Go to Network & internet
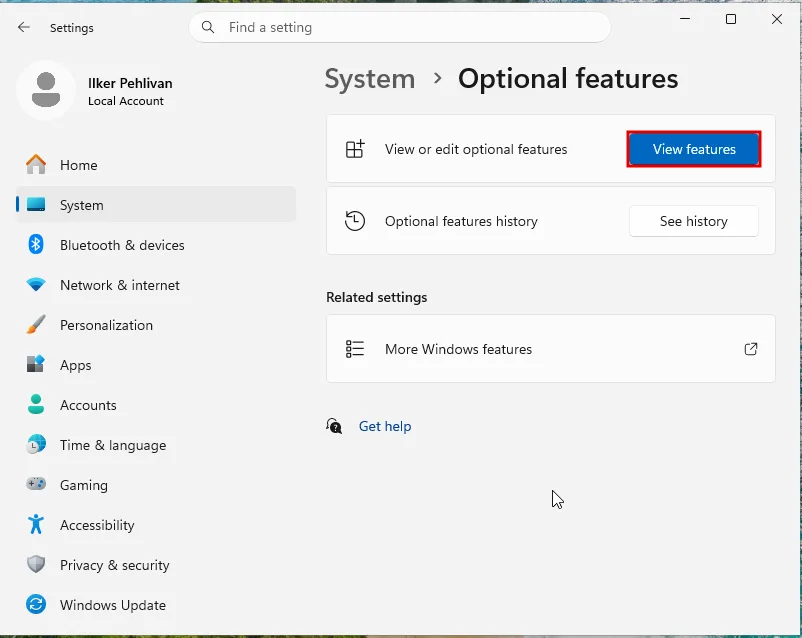Viewport: 802px width, 638px height. [156, 284]
